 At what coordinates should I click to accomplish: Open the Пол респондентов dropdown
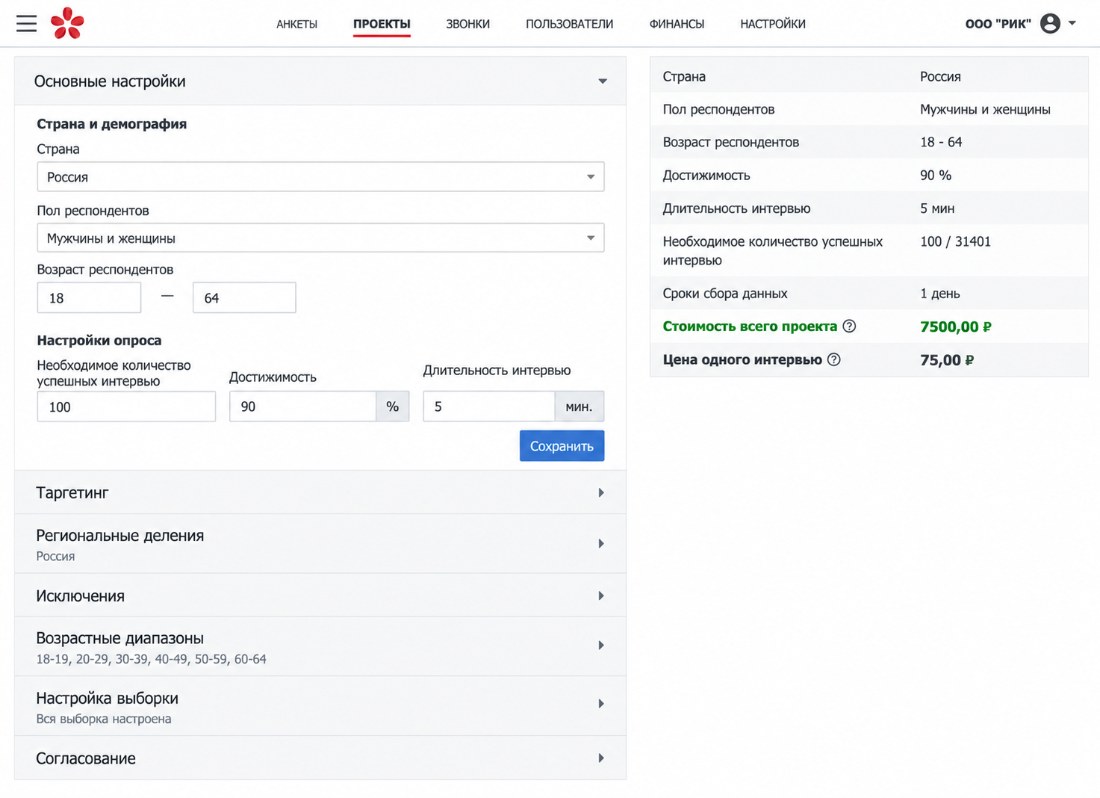(x=321, y=238)
